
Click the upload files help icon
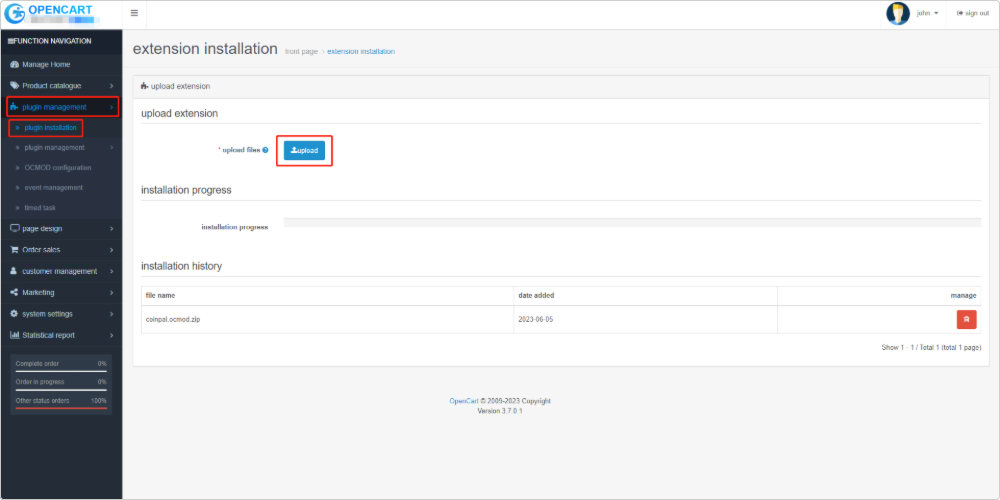pyautogui.click(x=265, y=151)
